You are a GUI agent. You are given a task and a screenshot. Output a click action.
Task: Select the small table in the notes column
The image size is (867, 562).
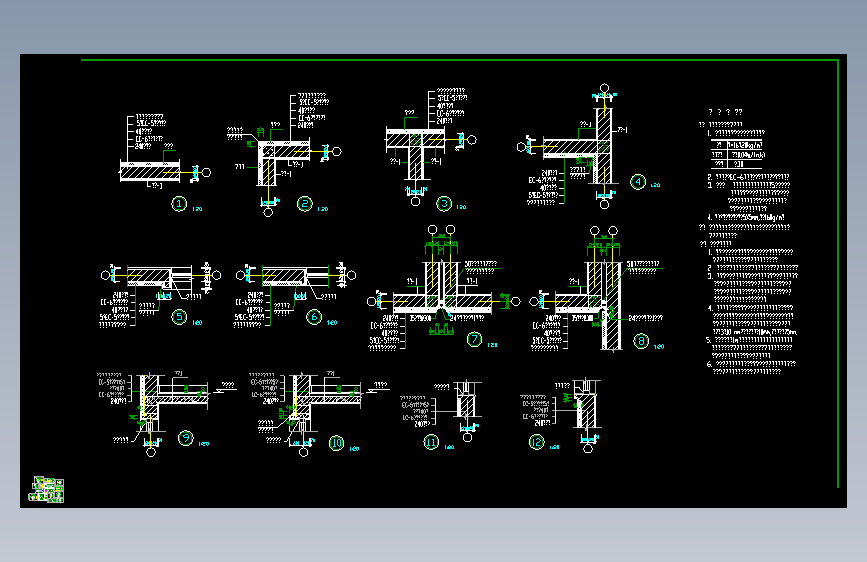point(738,154)
